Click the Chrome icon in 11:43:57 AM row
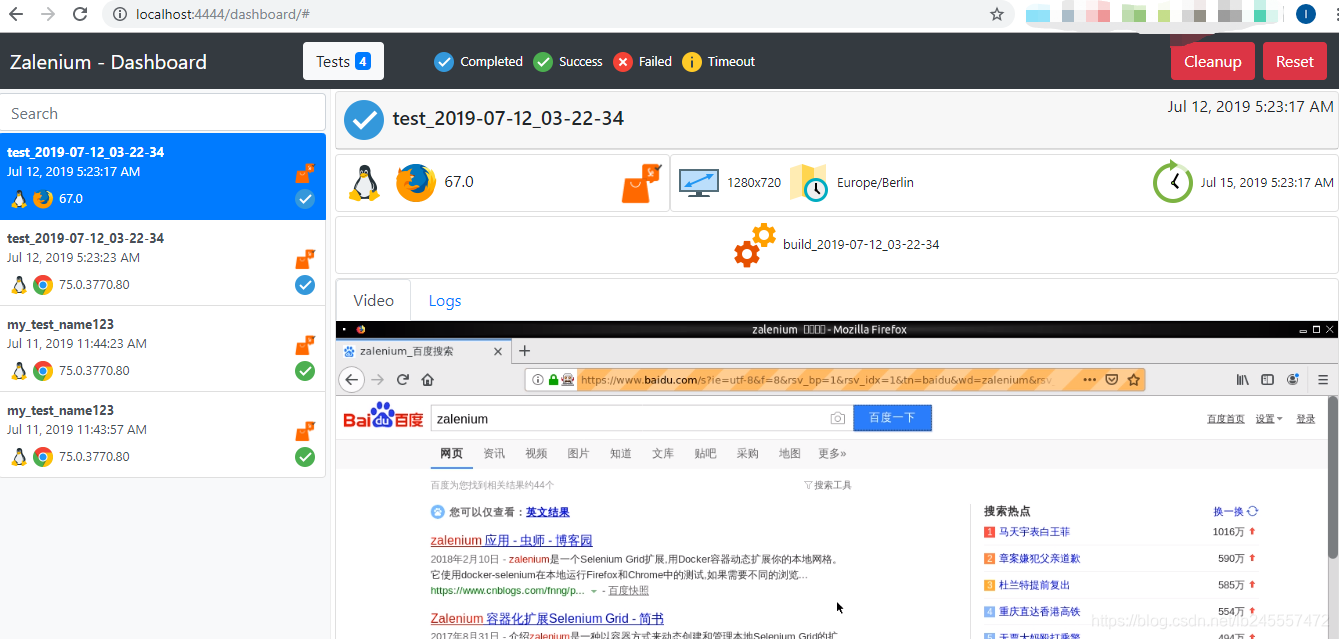 (42, 457)
